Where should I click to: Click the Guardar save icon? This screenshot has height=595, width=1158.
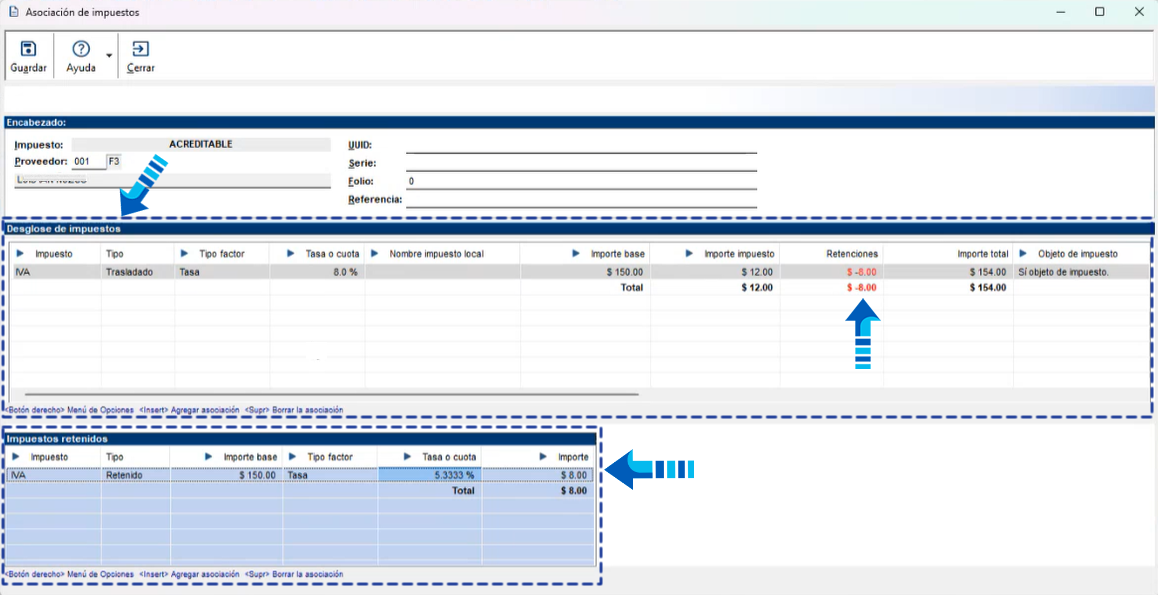[28, 49]
